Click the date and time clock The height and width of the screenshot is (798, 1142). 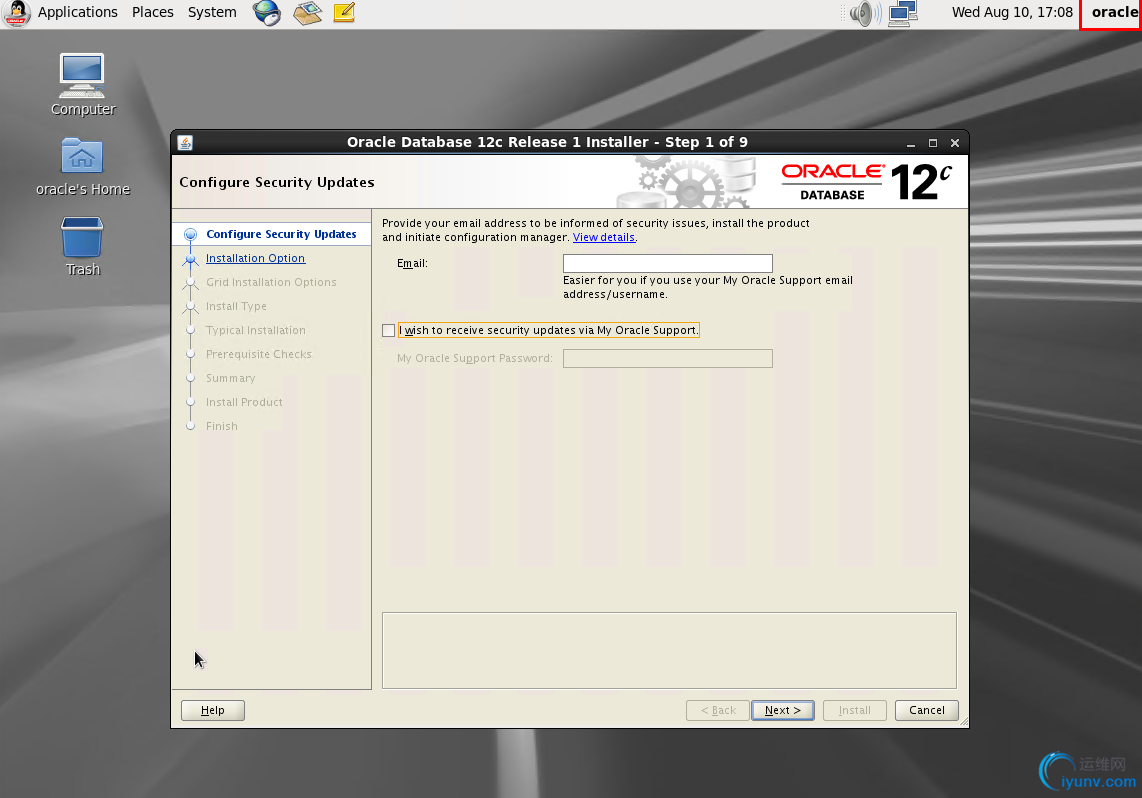1012,12
